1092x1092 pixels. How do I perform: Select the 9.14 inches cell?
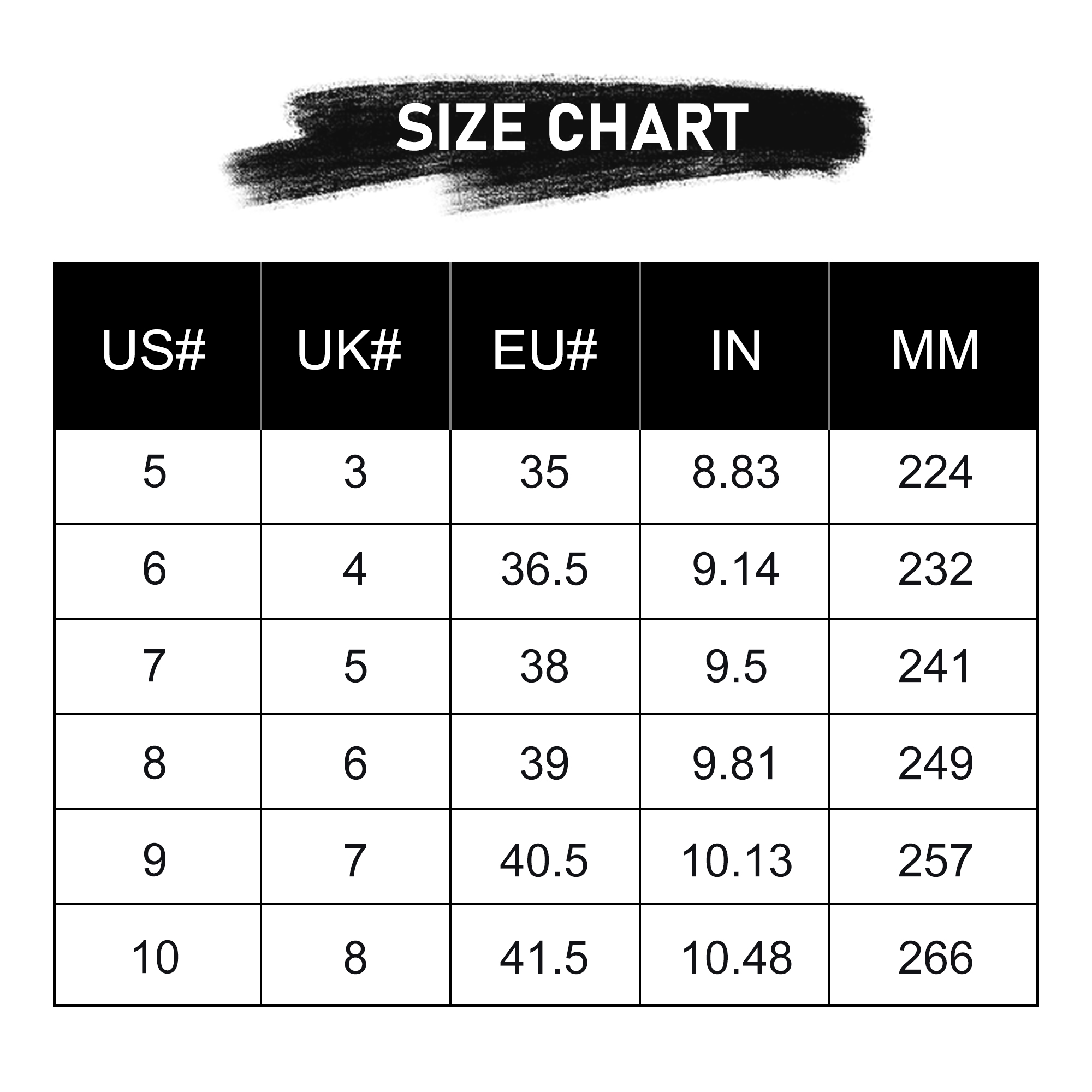click(x=736, y=569)
